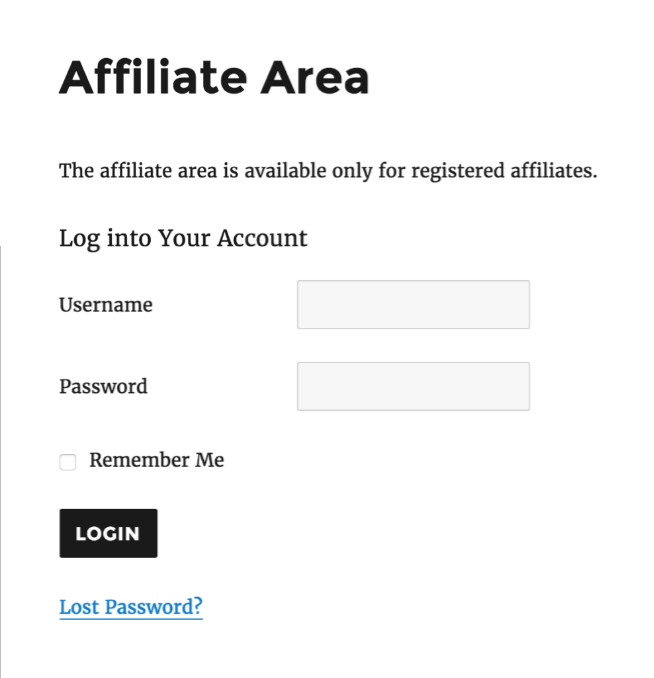
Task: Focus the Password text box
Action: pos(413,386)
